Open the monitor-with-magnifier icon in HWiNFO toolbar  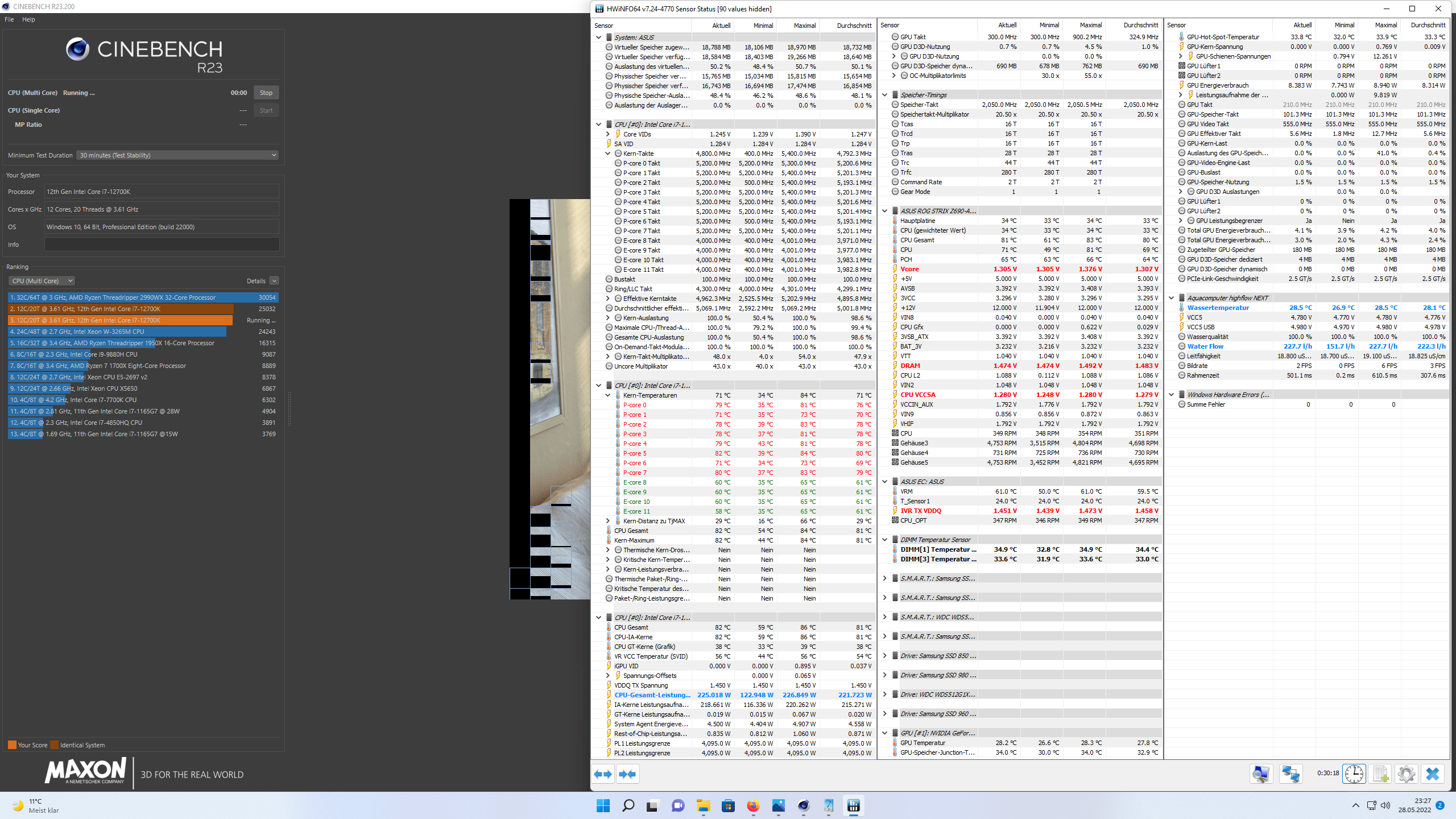pos(1260,774)
